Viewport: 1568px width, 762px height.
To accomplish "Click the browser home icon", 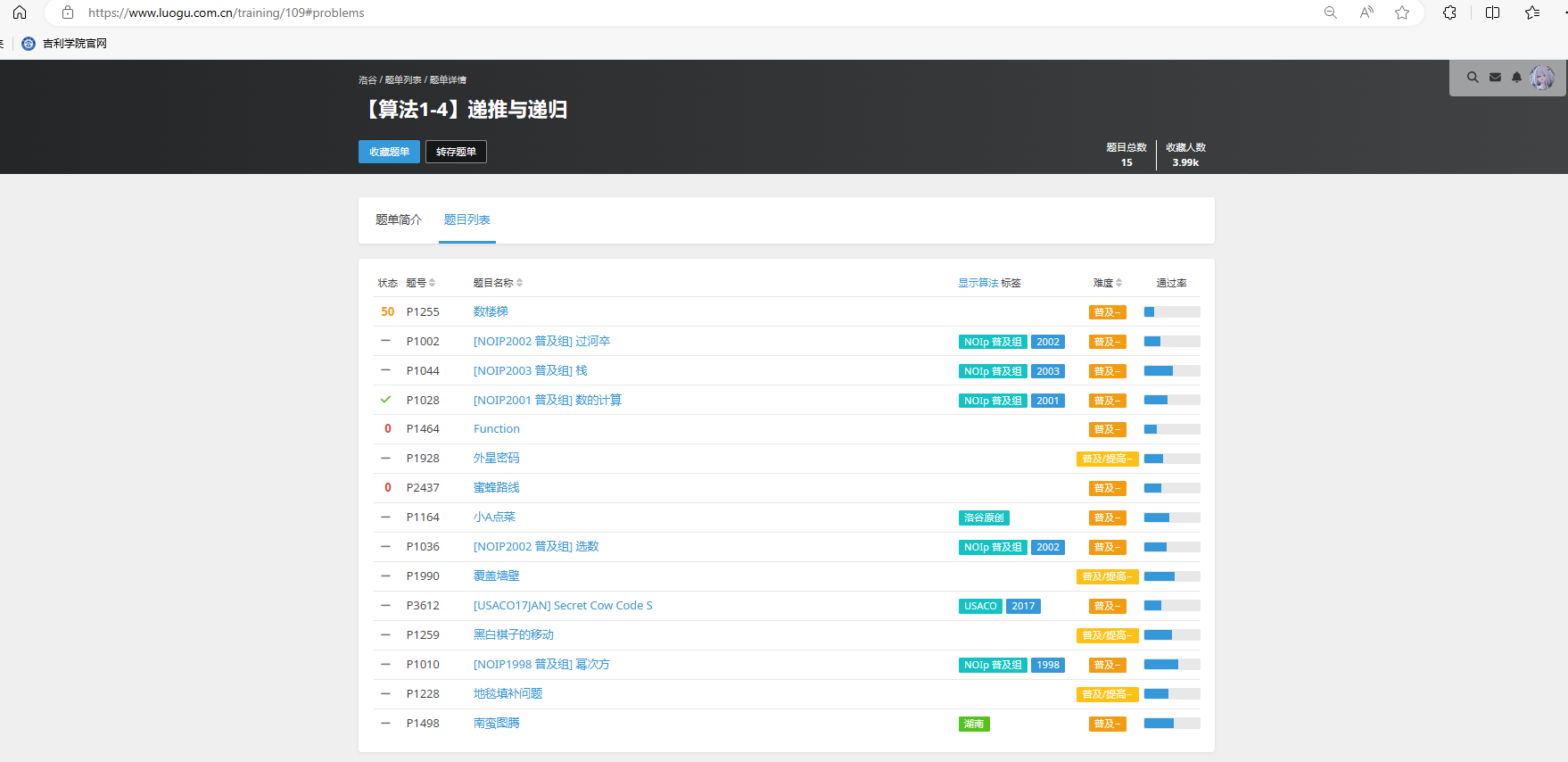I will (20, 12).
